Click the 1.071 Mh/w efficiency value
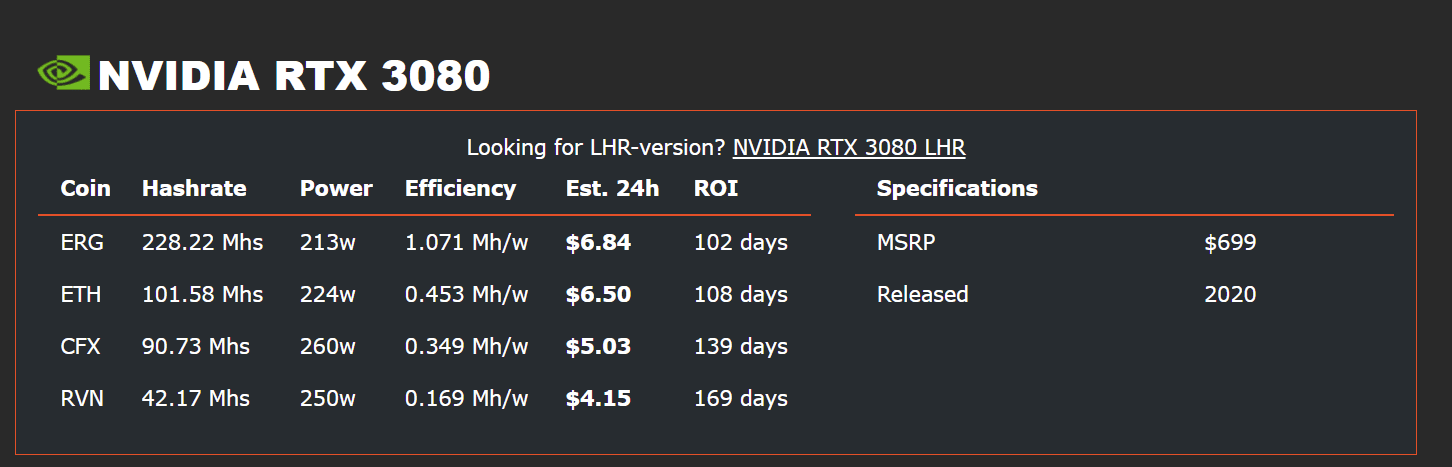1452x467 pixels. coord(467,242)
